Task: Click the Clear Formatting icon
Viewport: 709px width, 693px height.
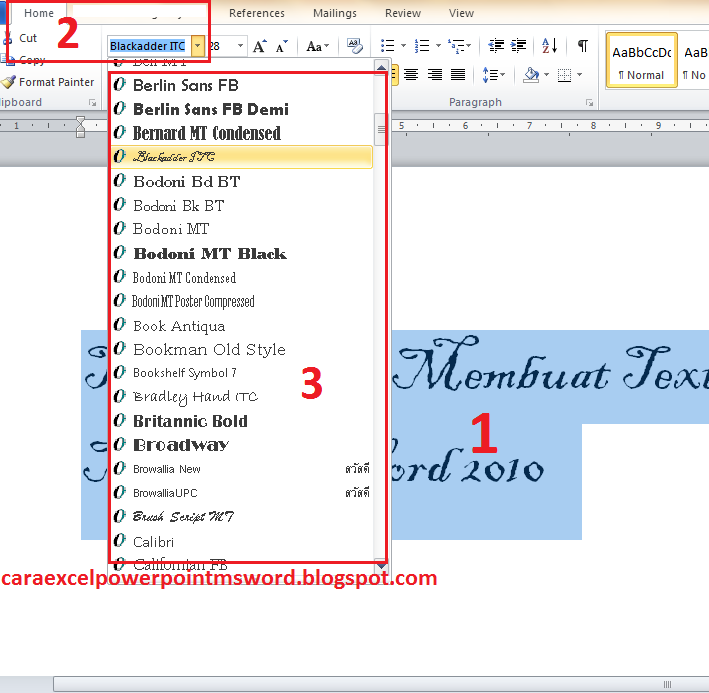Action: [x=355, y=46]
